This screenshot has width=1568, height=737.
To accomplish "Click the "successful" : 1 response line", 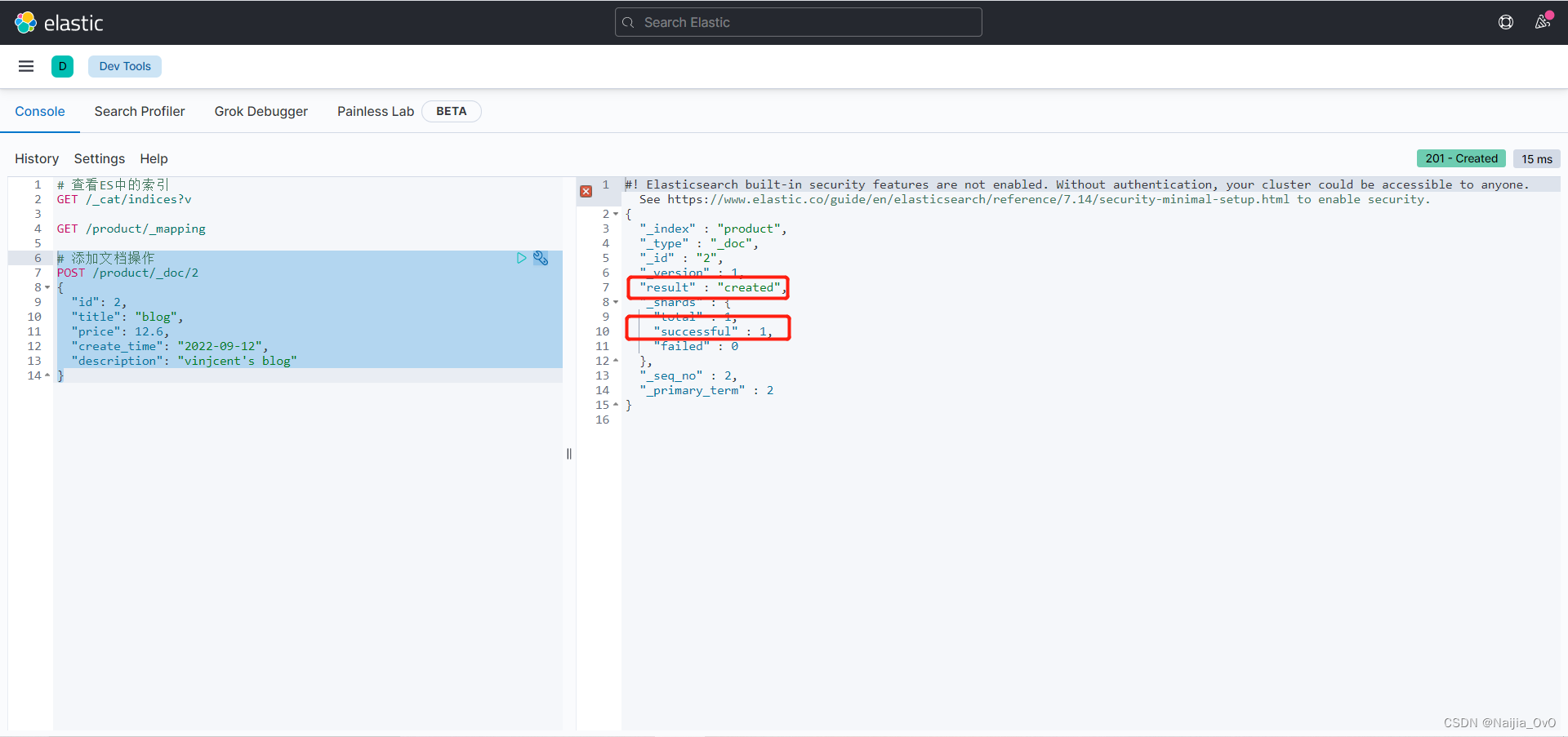I will click(713, 331).
